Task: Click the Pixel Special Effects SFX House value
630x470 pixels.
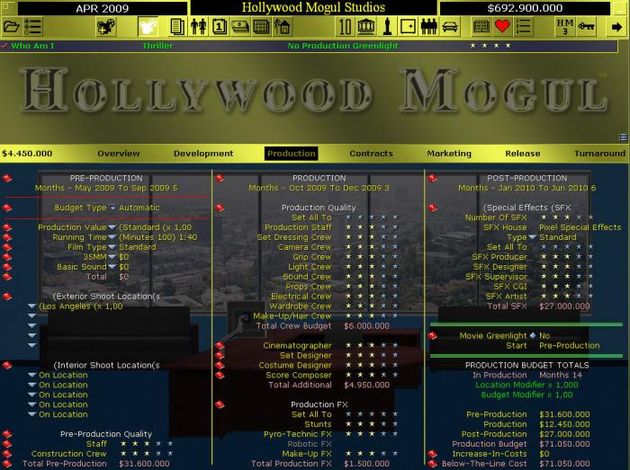Action: [580, 227]
